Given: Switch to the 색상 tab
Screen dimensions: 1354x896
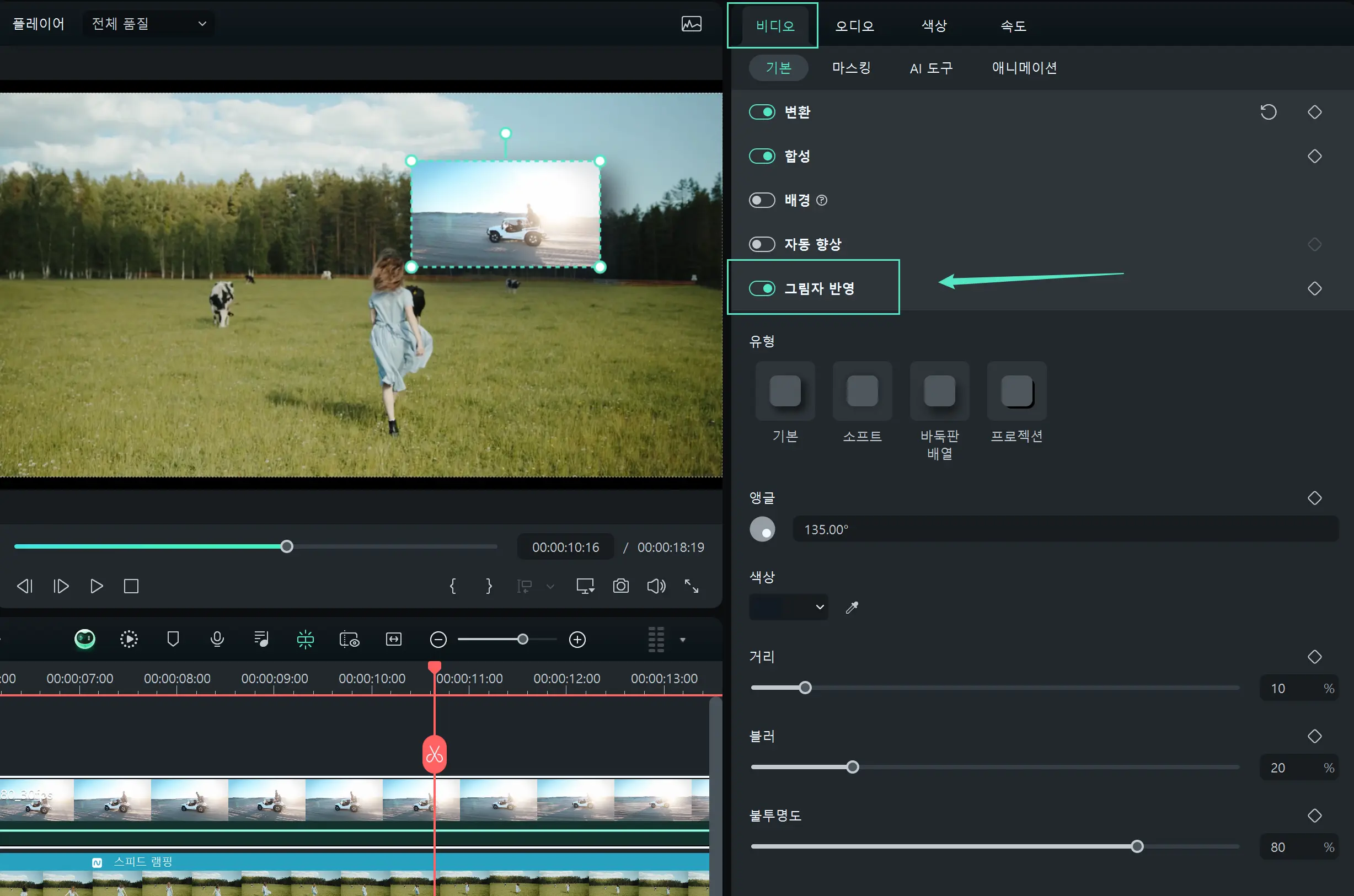Looking at the screenshot, I should pos(934,26).
